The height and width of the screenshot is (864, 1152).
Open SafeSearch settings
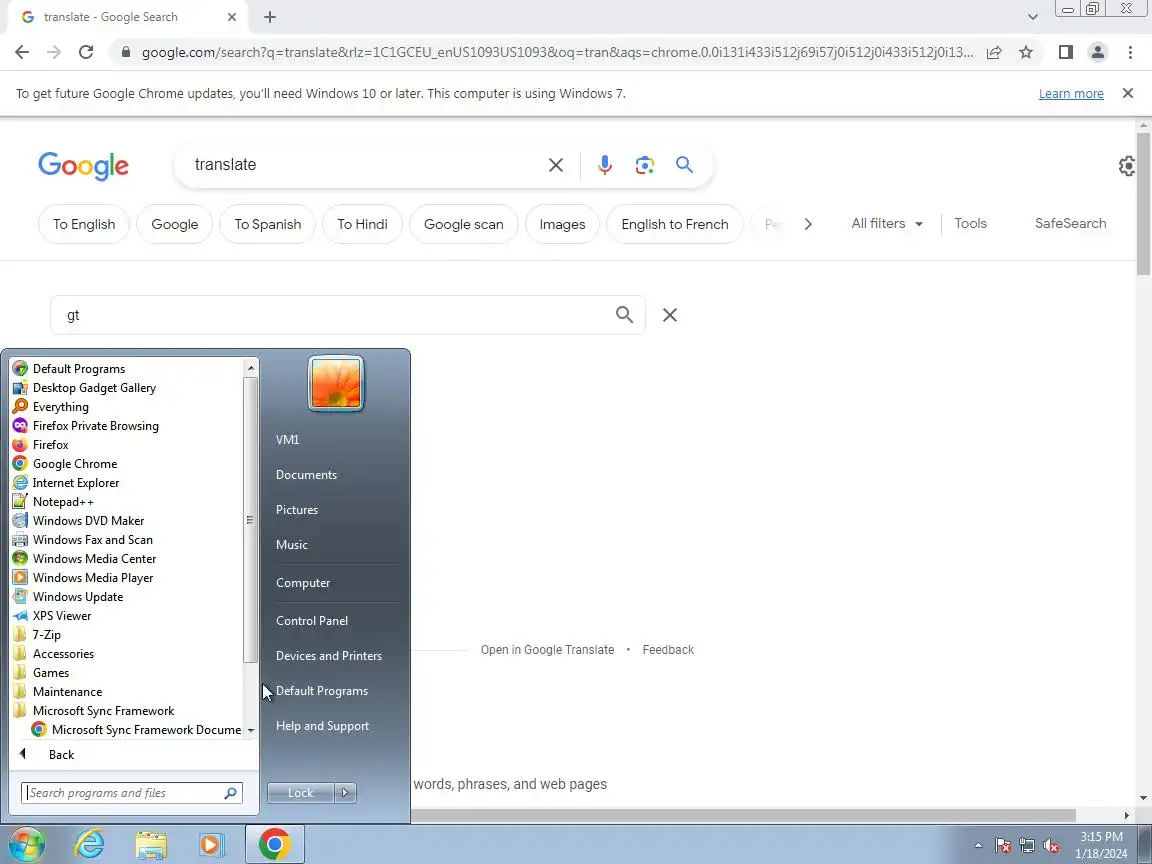click(1070, 223)
